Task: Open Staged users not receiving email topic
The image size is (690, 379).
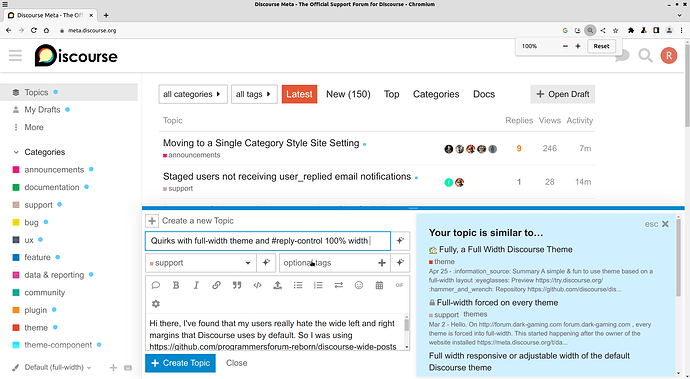Action: (287, 177)
